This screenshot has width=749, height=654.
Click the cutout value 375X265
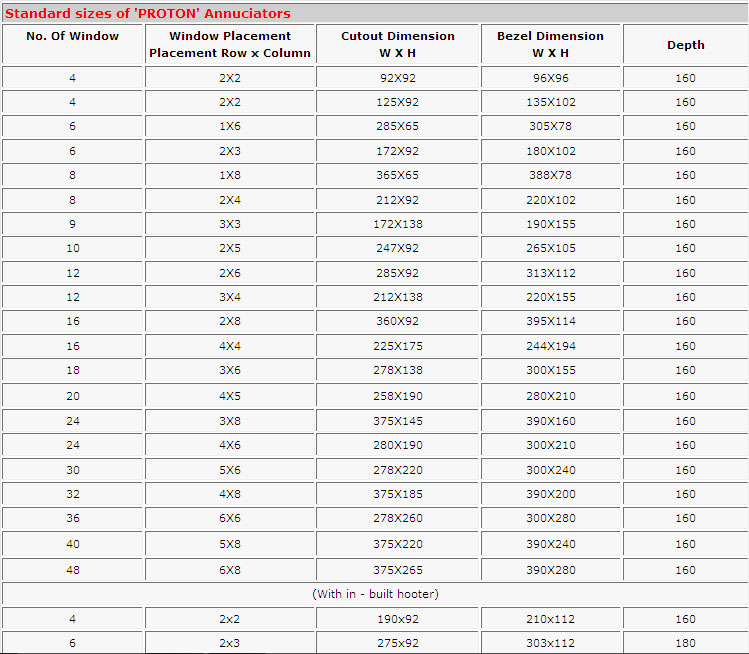point(397,570)
